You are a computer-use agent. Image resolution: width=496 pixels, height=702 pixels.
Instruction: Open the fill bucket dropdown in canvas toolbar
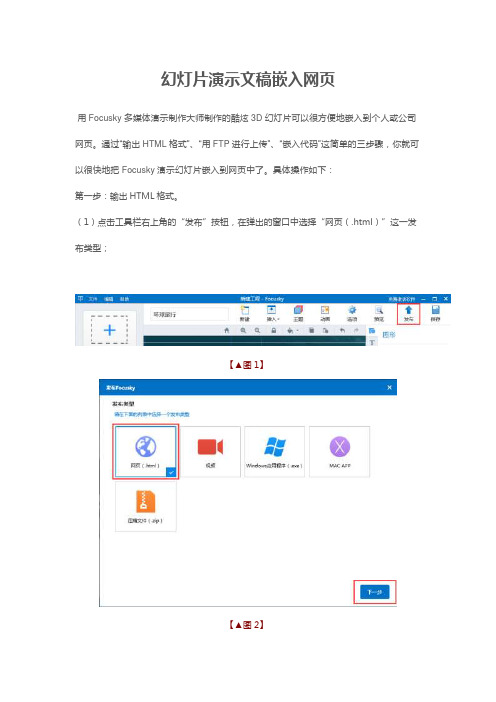click(292, 330)
